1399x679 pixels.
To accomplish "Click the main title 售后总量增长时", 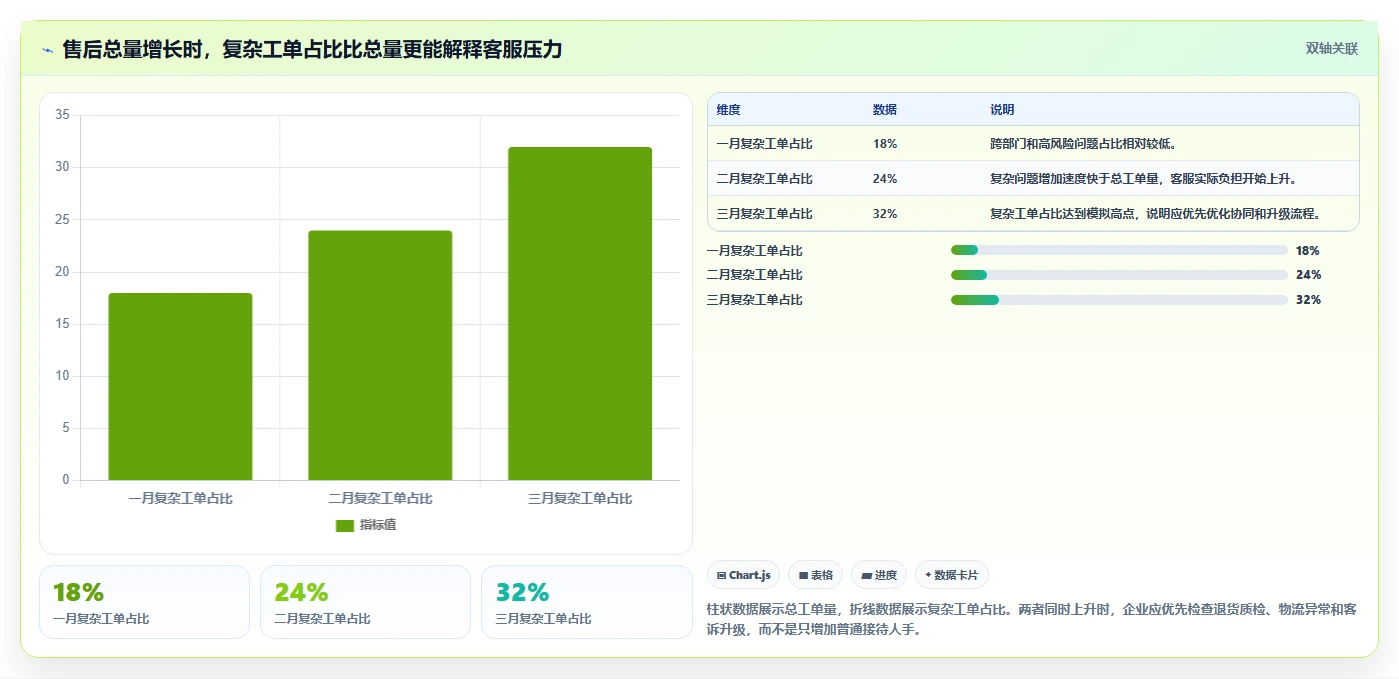I will click(312, 49).
